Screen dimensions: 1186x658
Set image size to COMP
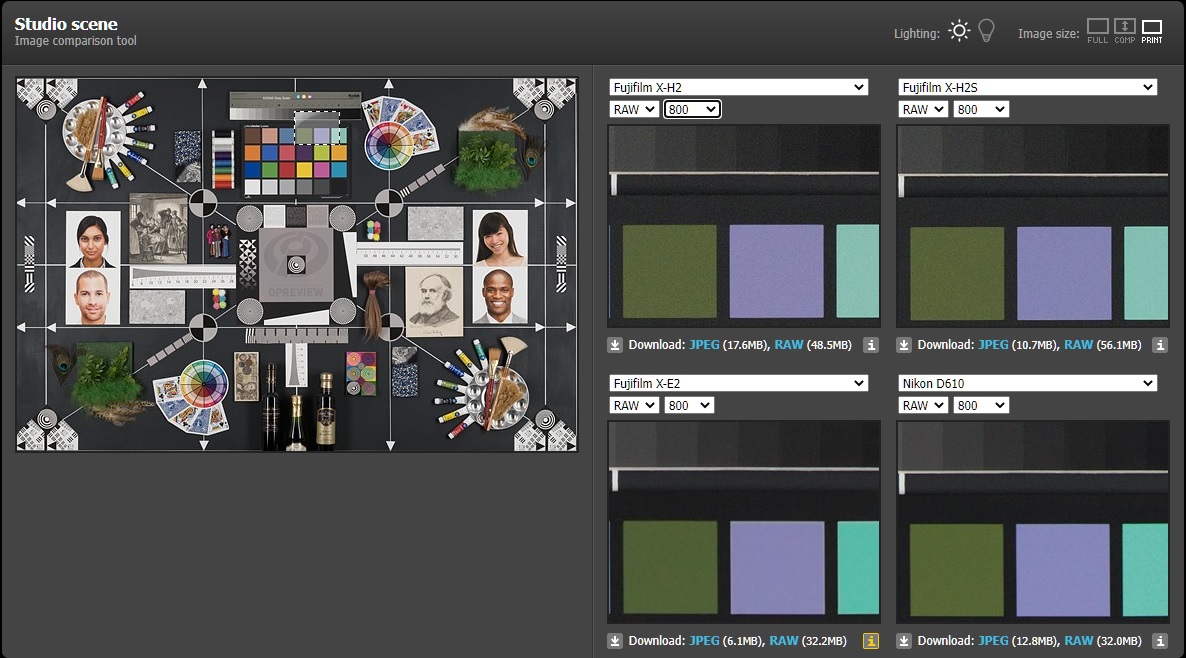tap(1125, 29)
